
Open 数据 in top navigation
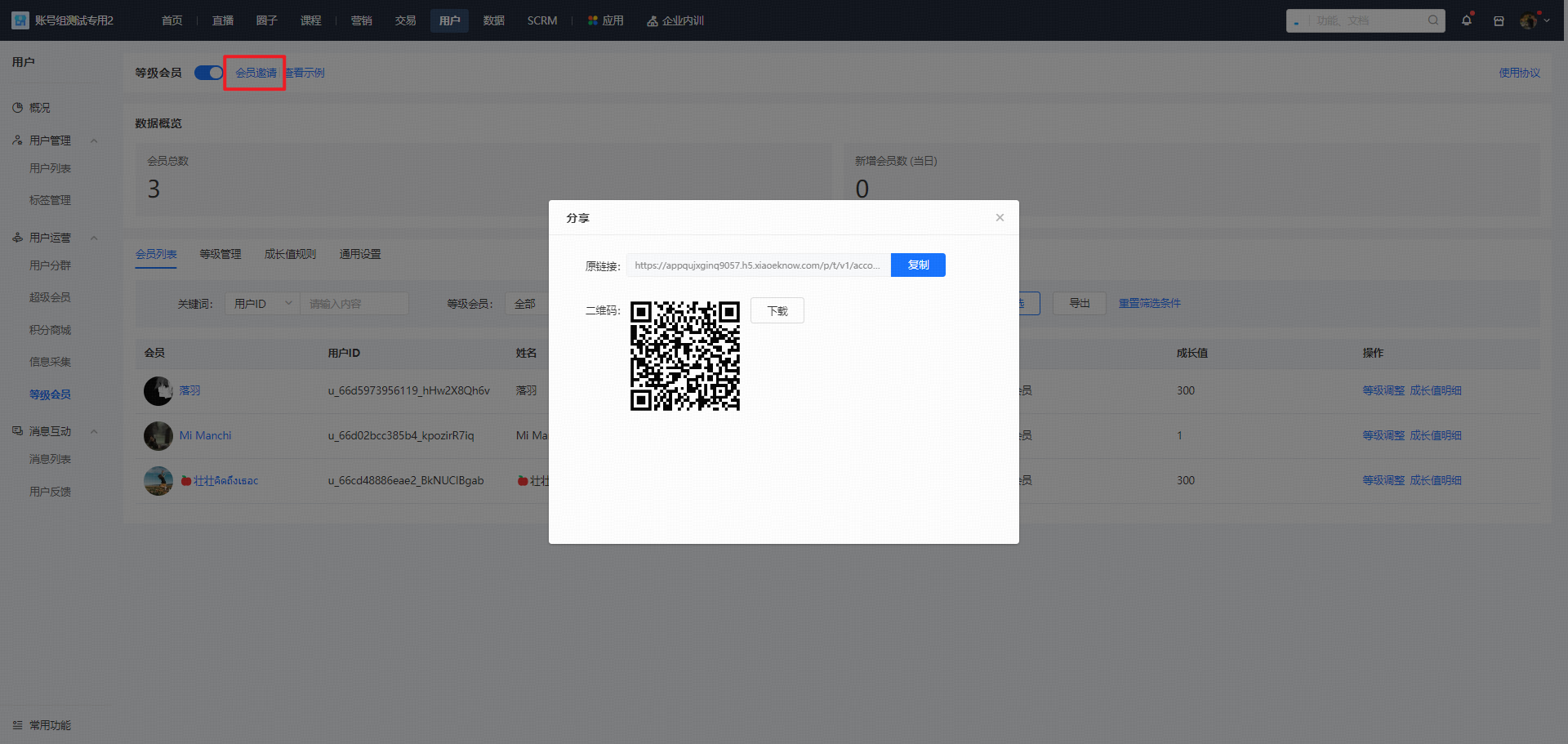coord(494,20)
